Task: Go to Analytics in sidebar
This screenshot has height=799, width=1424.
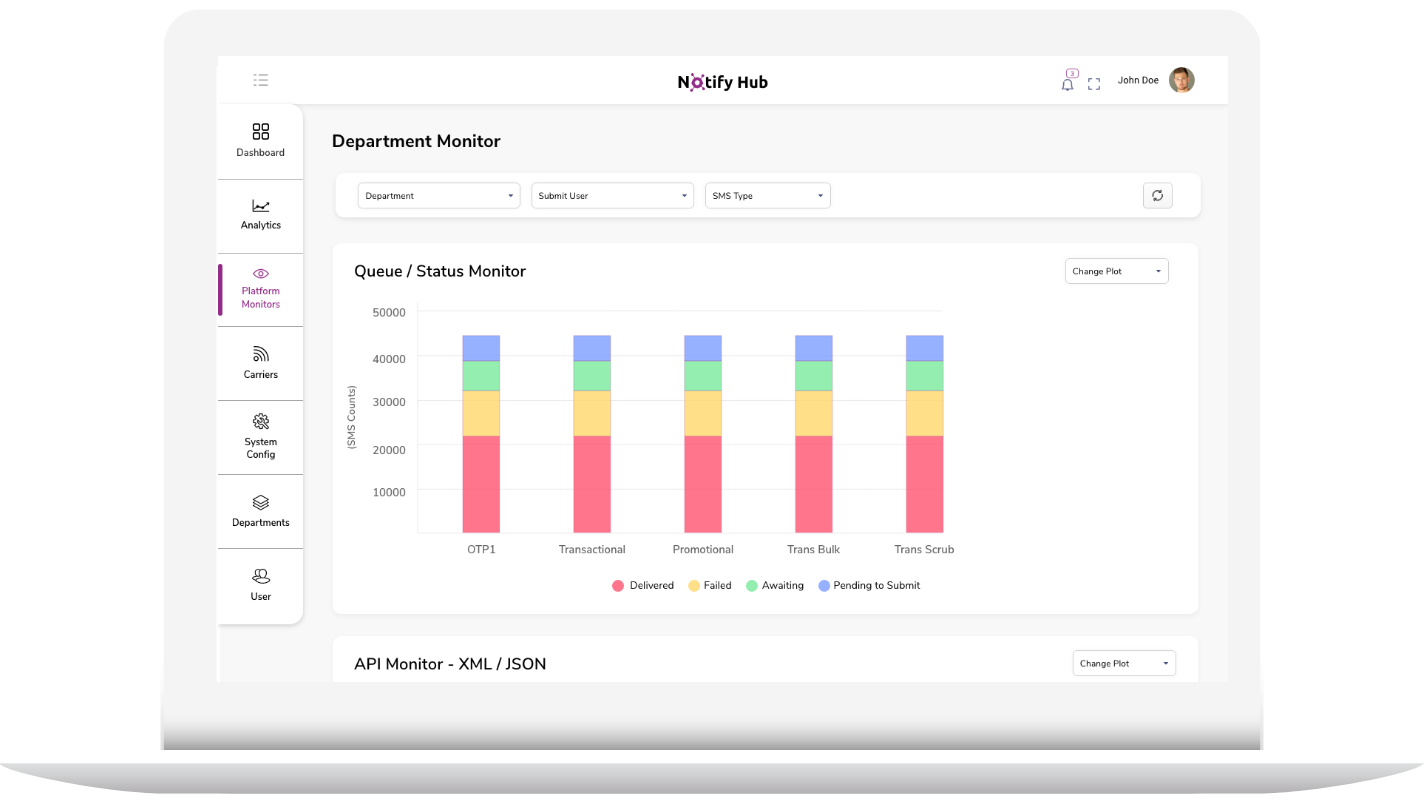Action: 260,214
